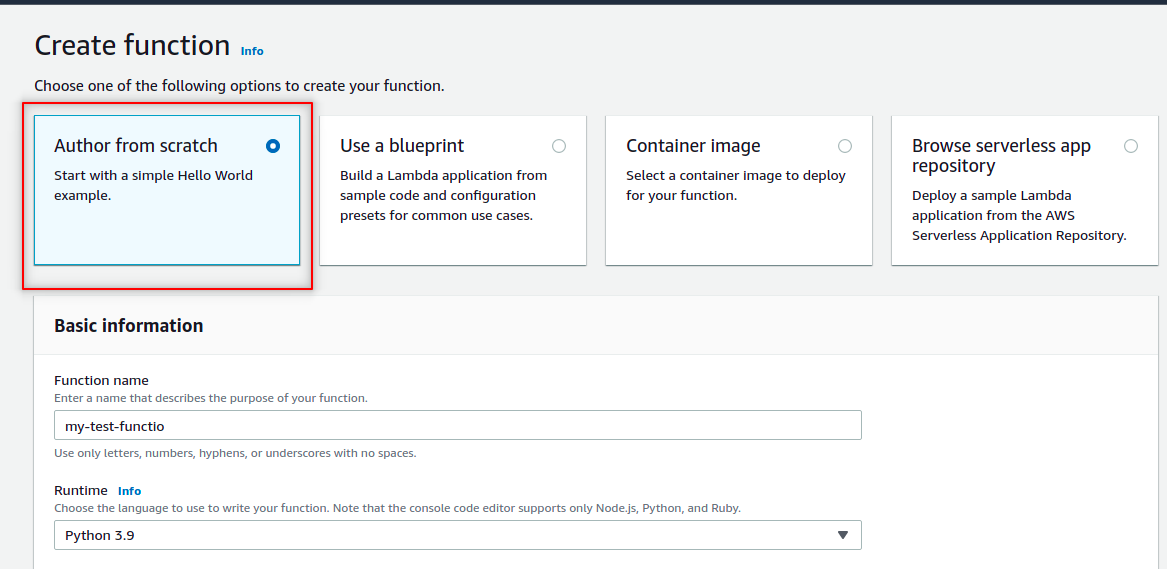Click the Use a blueprint card title
Image resolution: width=1167 pixels, height=569 pixels.
pos(402,146)
